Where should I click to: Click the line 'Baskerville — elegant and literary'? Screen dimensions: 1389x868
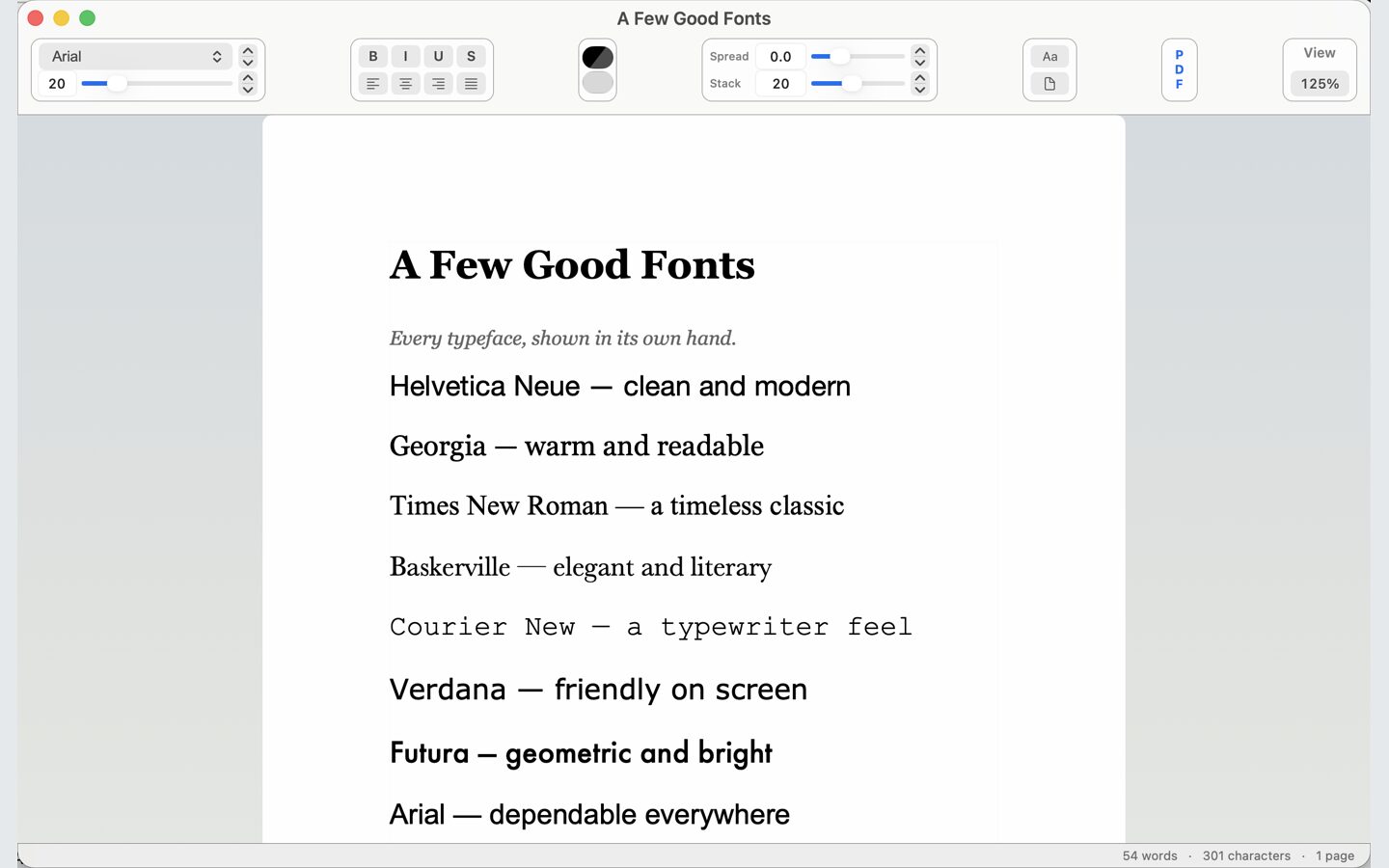(581, 567)
